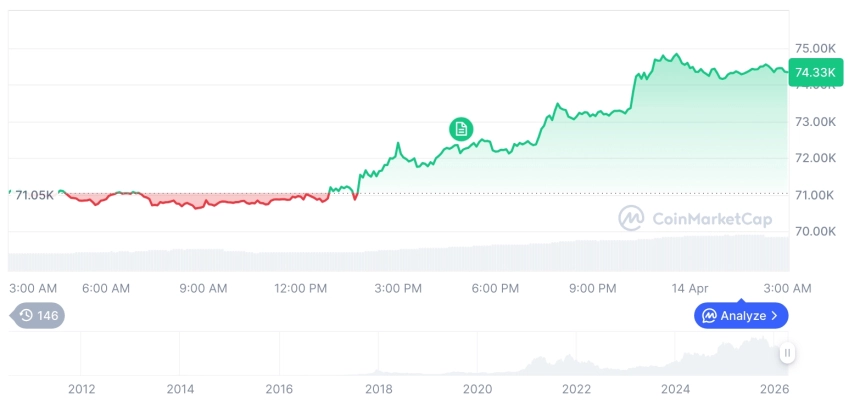This screenshot has height=401, width=860.
Task: Click the 70.00K price axis label
Action: tap(815, 231)
